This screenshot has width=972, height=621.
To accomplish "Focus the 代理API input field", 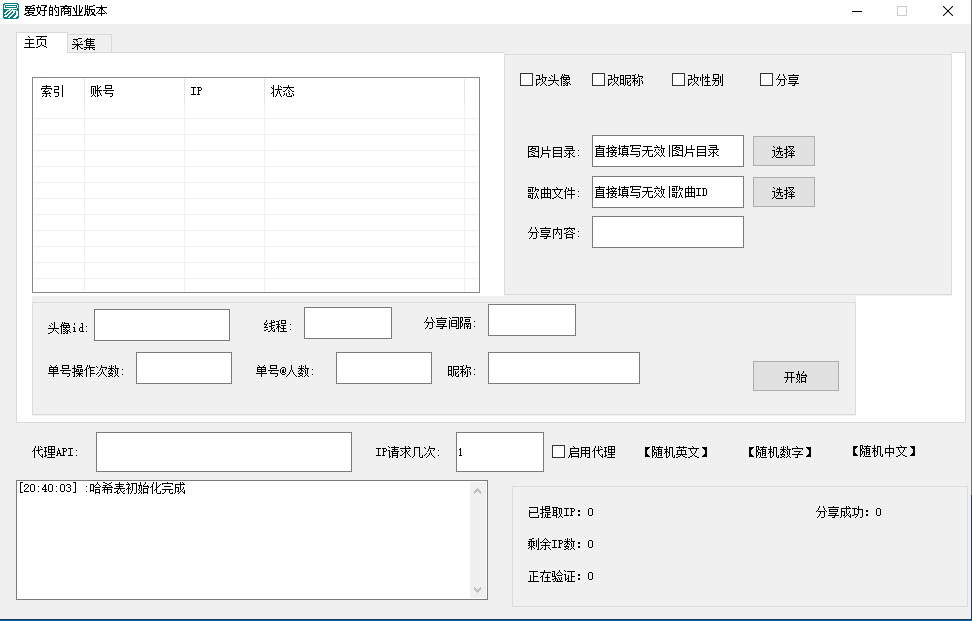I will [224, 452].
